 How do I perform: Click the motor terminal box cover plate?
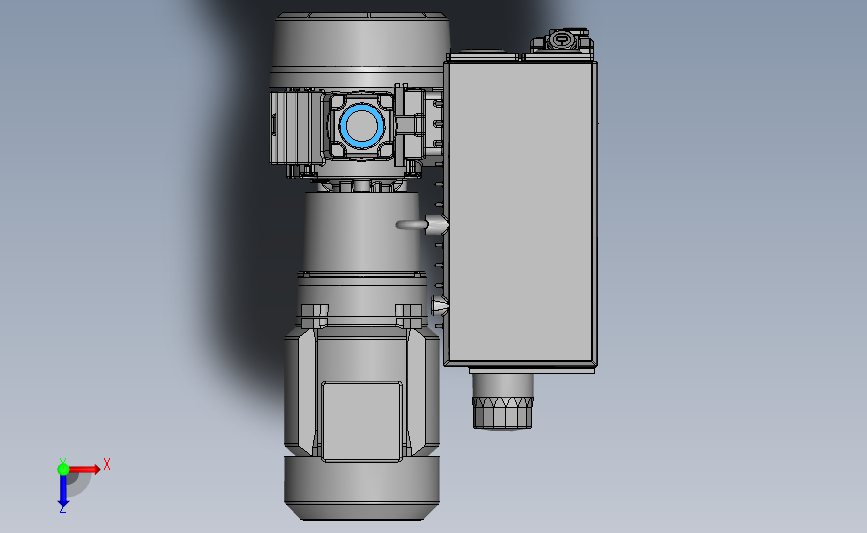[x=362, y=421]
